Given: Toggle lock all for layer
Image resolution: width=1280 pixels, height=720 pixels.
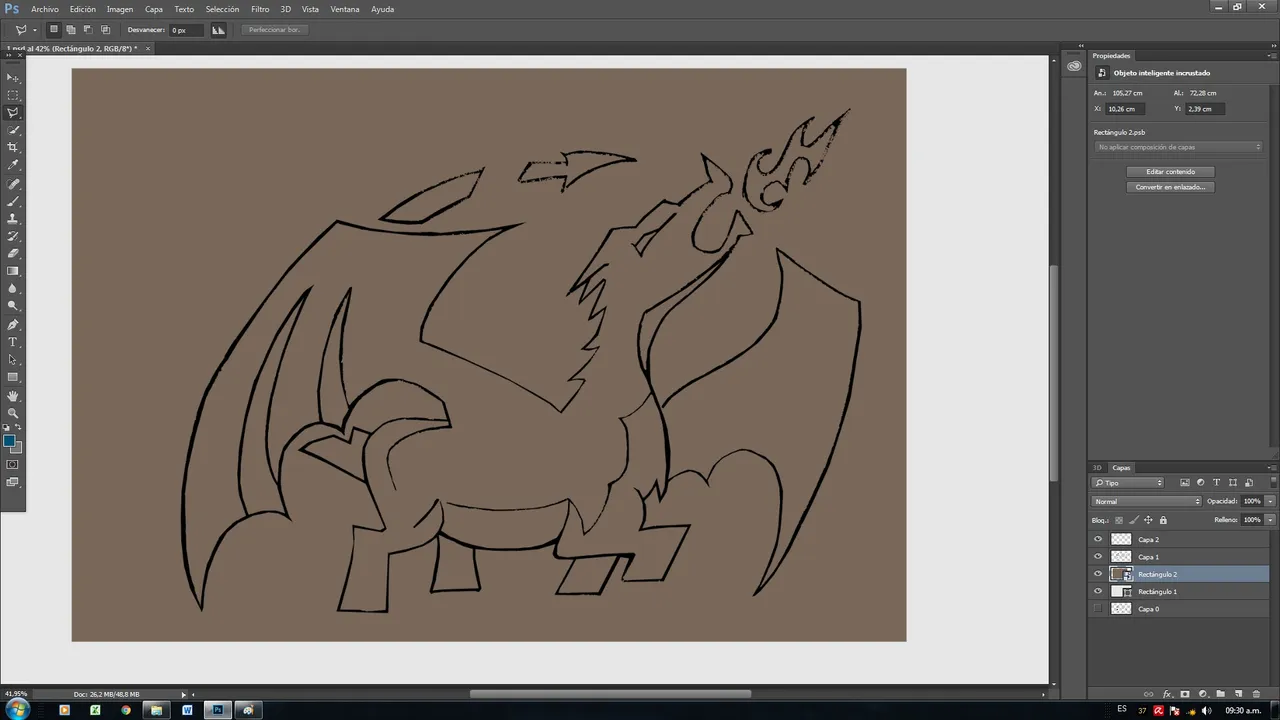Looking at the screenshot, I should pos(1163,520).
